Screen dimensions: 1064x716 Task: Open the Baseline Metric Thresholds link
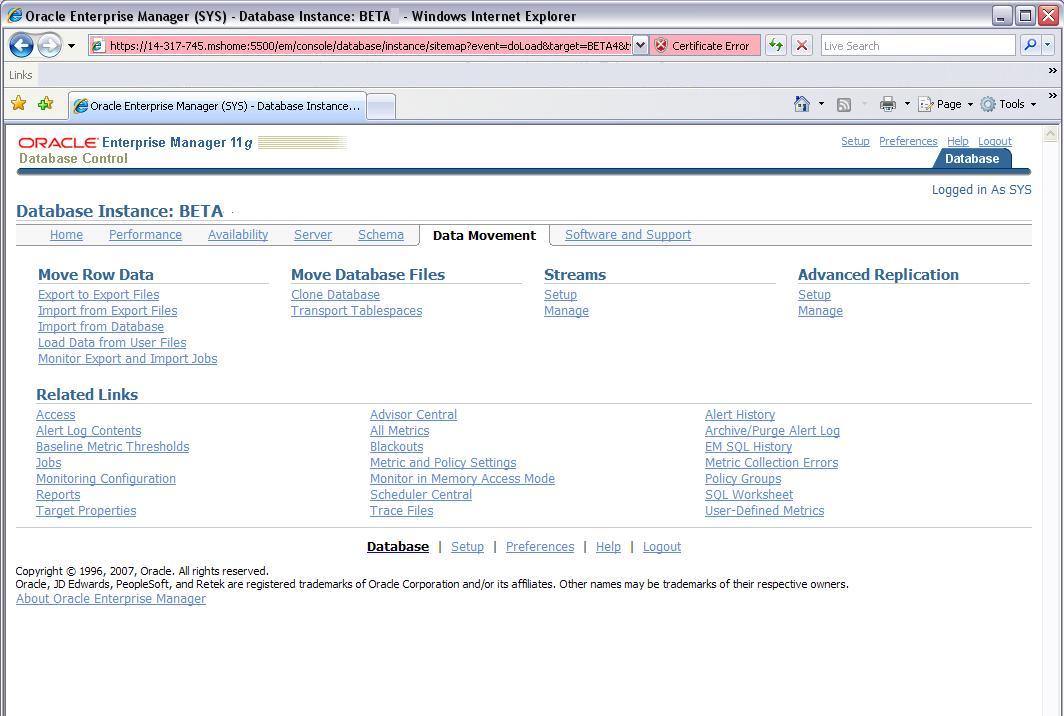click(x=113, y=447)
